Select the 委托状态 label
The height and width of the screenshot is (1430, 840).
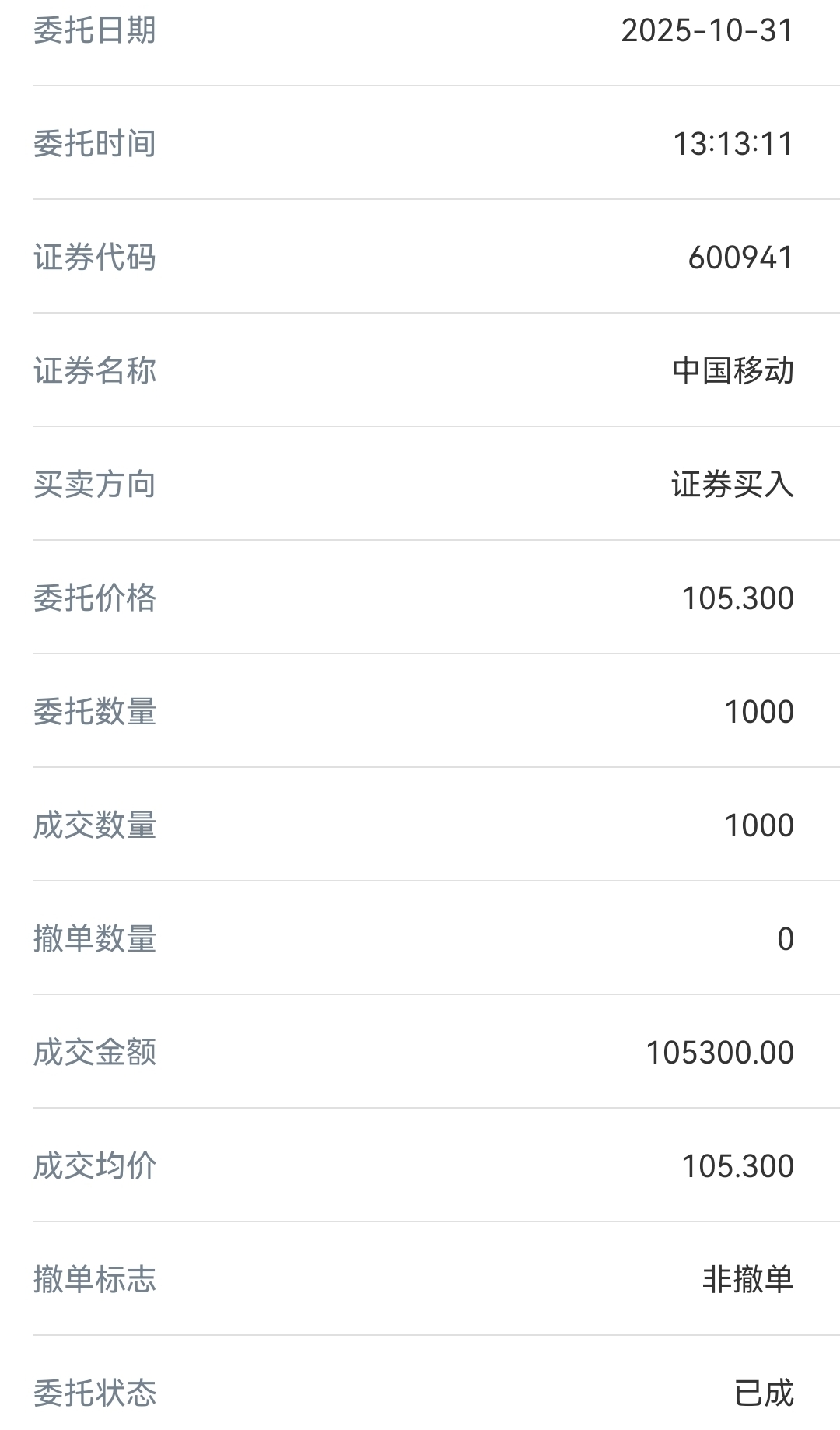95,1393
